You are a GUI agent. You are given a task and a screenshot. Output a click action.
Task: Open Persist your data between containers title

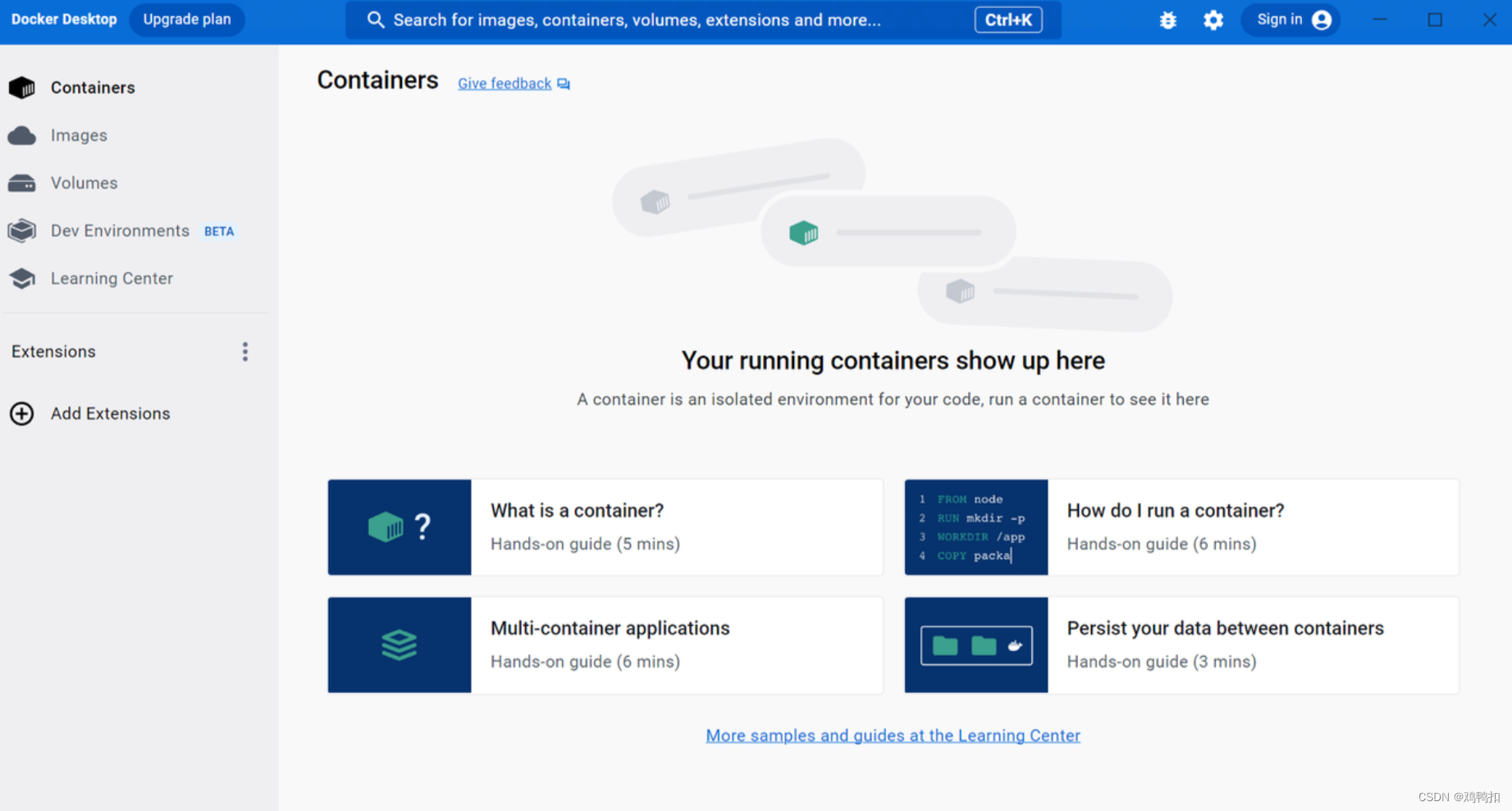(x=1225, y=628)
